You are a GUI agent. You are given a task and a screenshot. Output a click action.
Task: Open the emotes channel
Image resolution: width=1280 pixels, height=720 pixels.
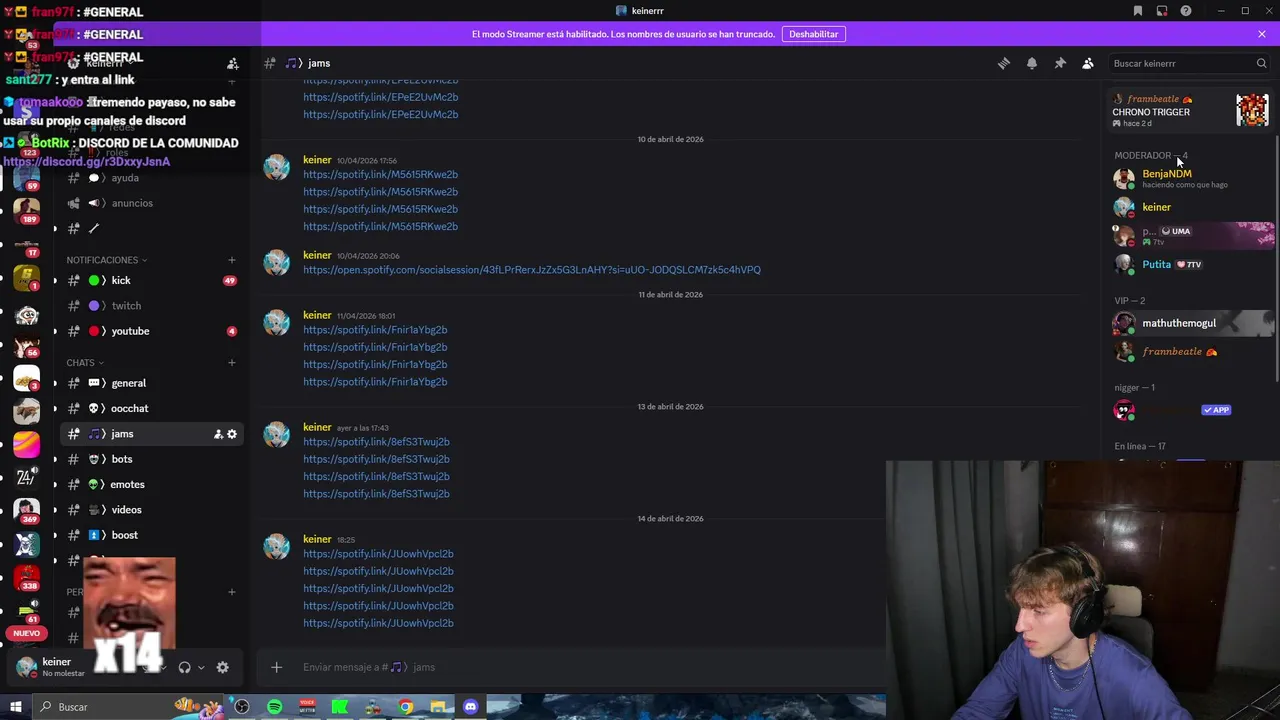[151, 484]
